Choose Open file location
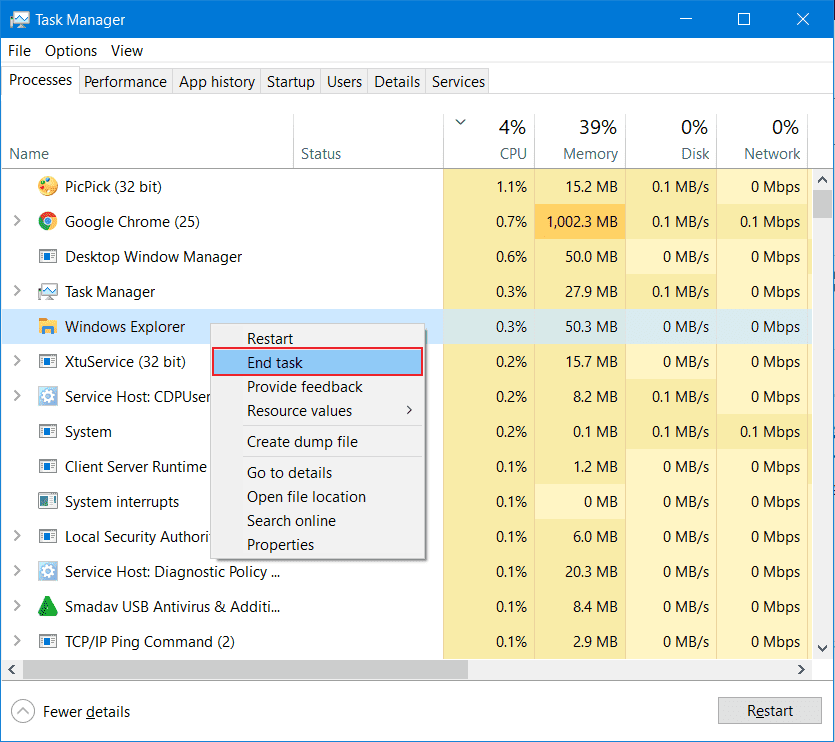The image size is (835, 742). (317, 496)
